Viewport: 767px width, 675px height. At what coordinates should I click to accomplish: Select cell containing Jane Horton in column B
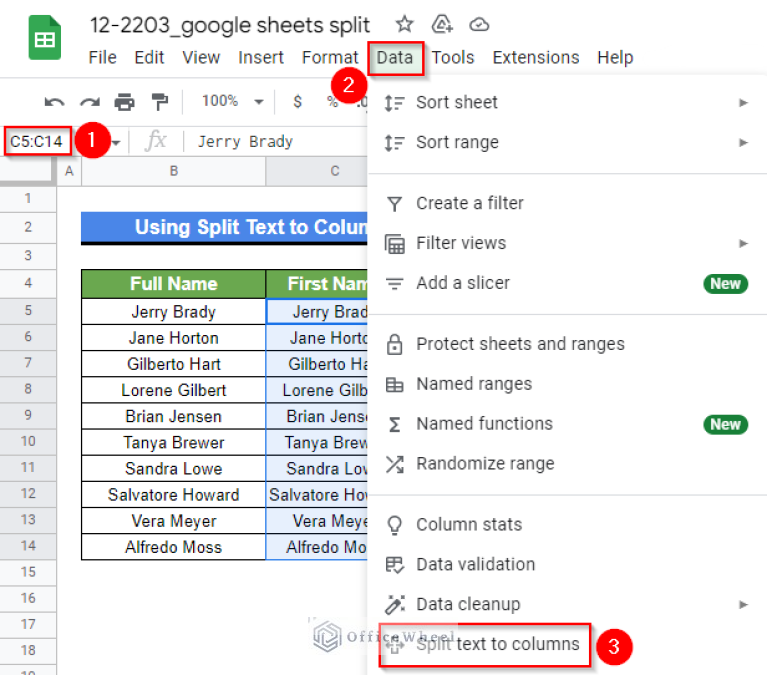click(174, 338)
